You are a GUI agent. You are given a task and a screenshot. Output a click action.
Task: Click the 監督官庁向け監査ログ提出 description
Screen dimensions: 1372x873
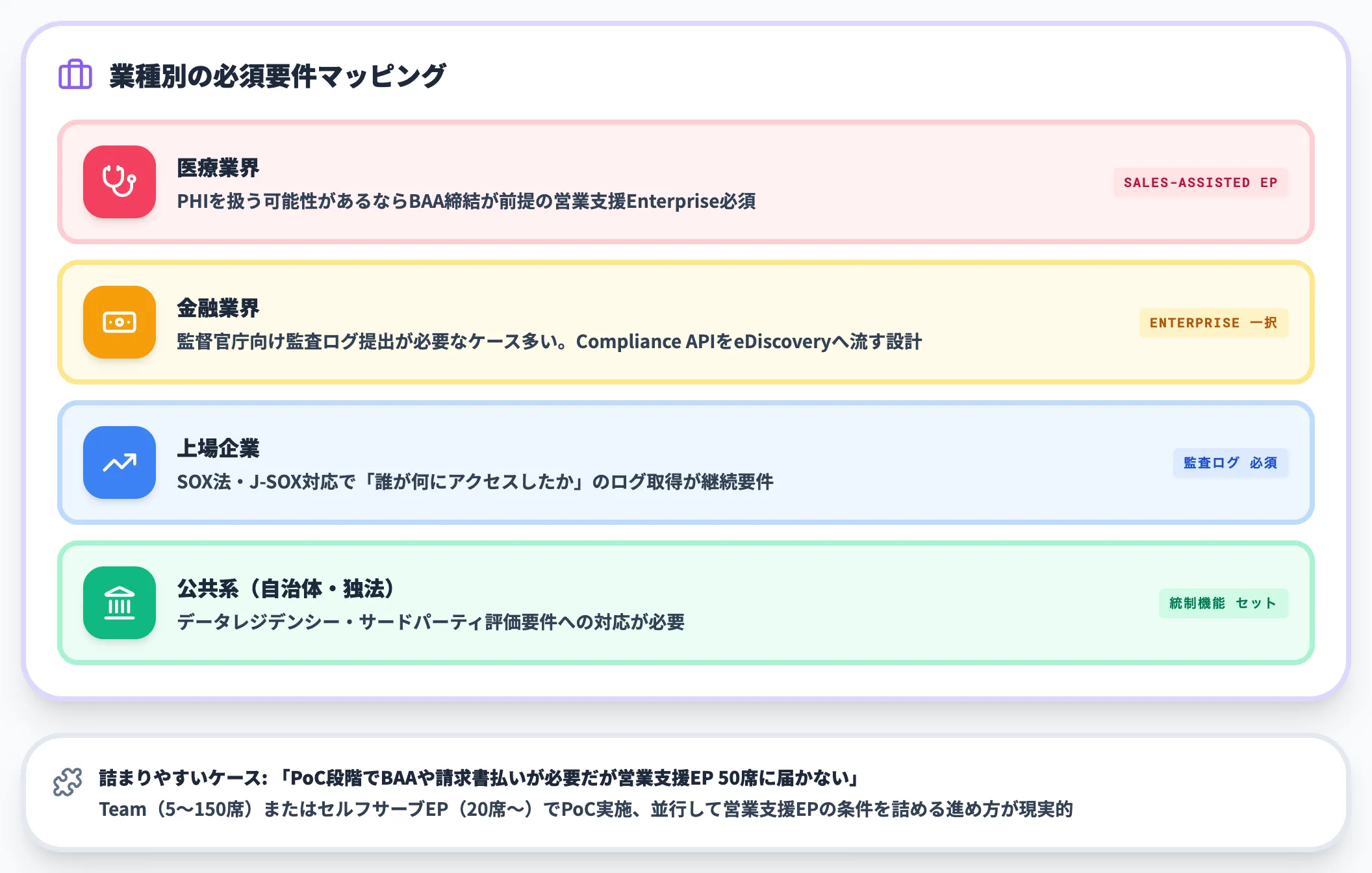click(550, 342)
